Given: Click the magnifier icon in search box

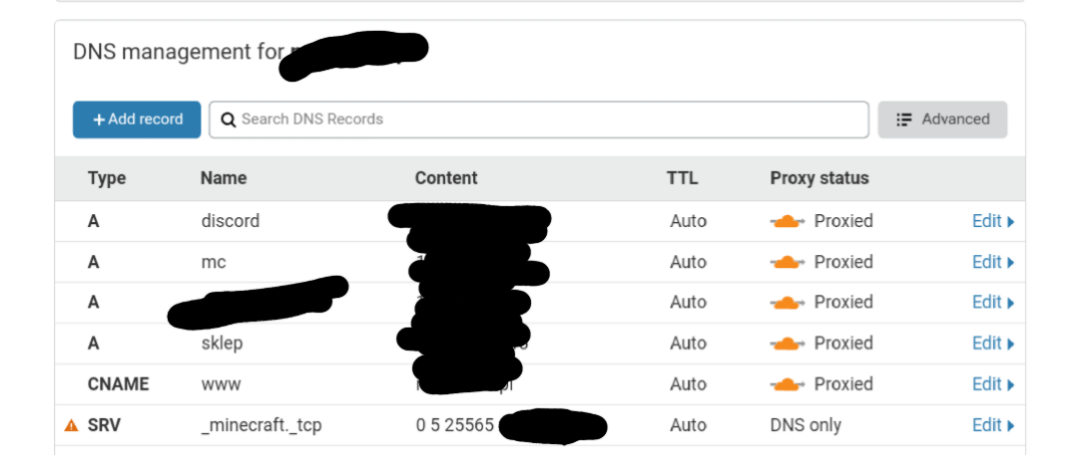Looking at the screenshot, I should (228, 119).
